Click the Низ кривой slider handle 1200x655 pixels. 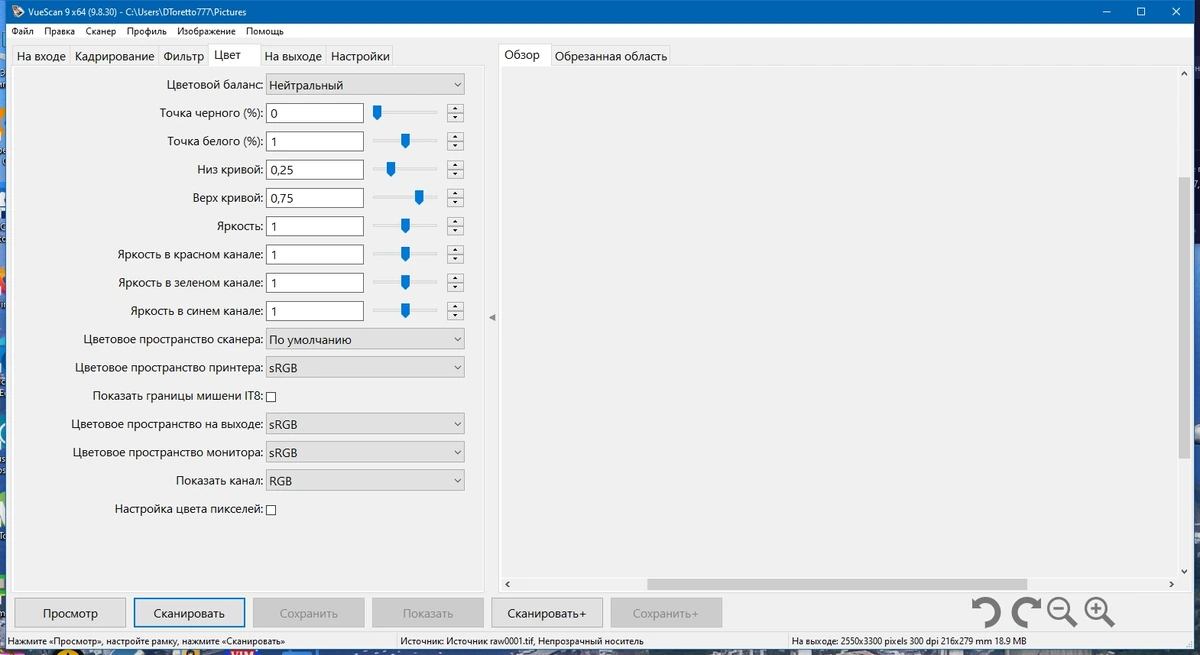391,169
